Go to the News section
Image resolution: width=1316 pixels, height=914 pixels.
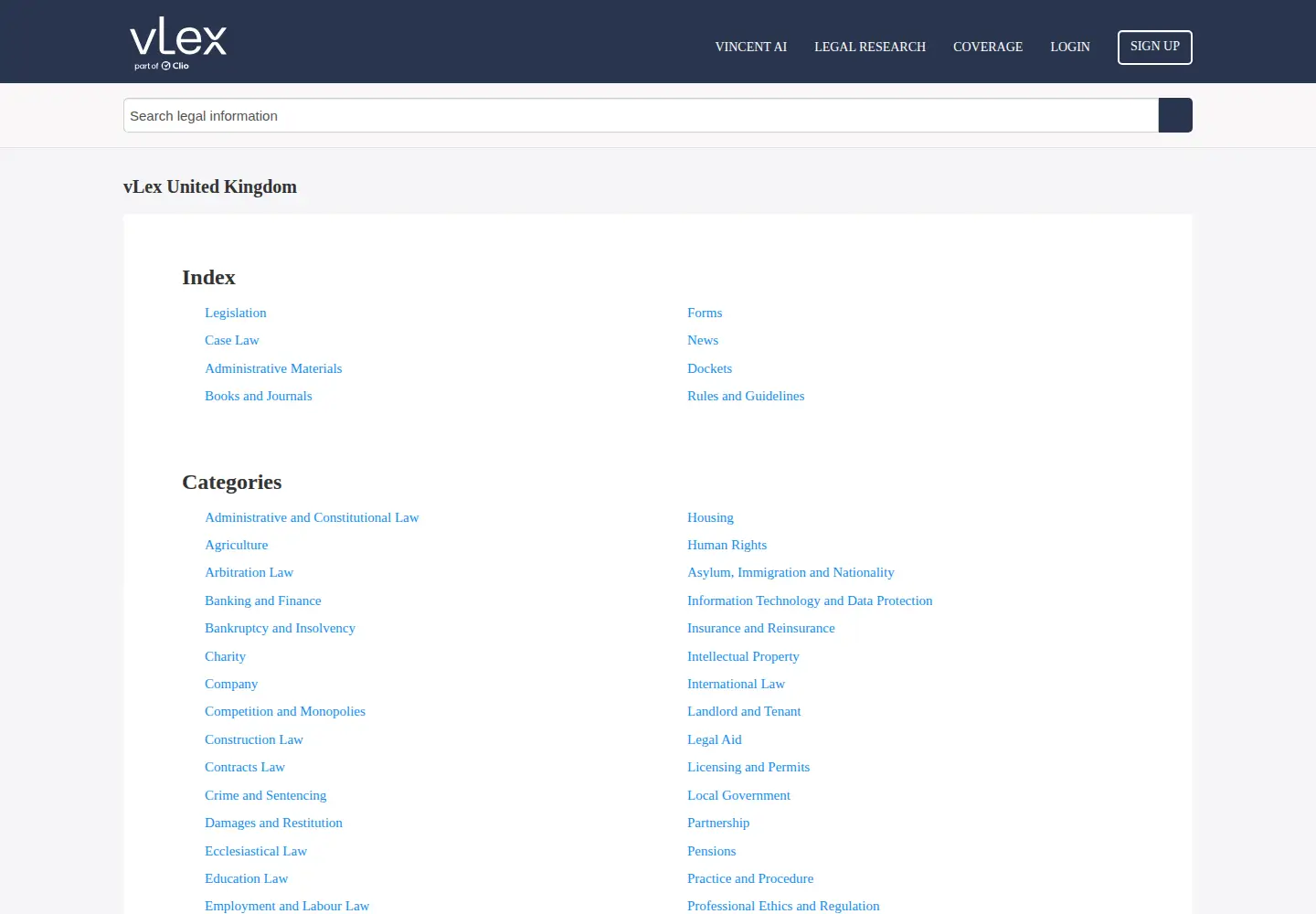pos(703,340)
